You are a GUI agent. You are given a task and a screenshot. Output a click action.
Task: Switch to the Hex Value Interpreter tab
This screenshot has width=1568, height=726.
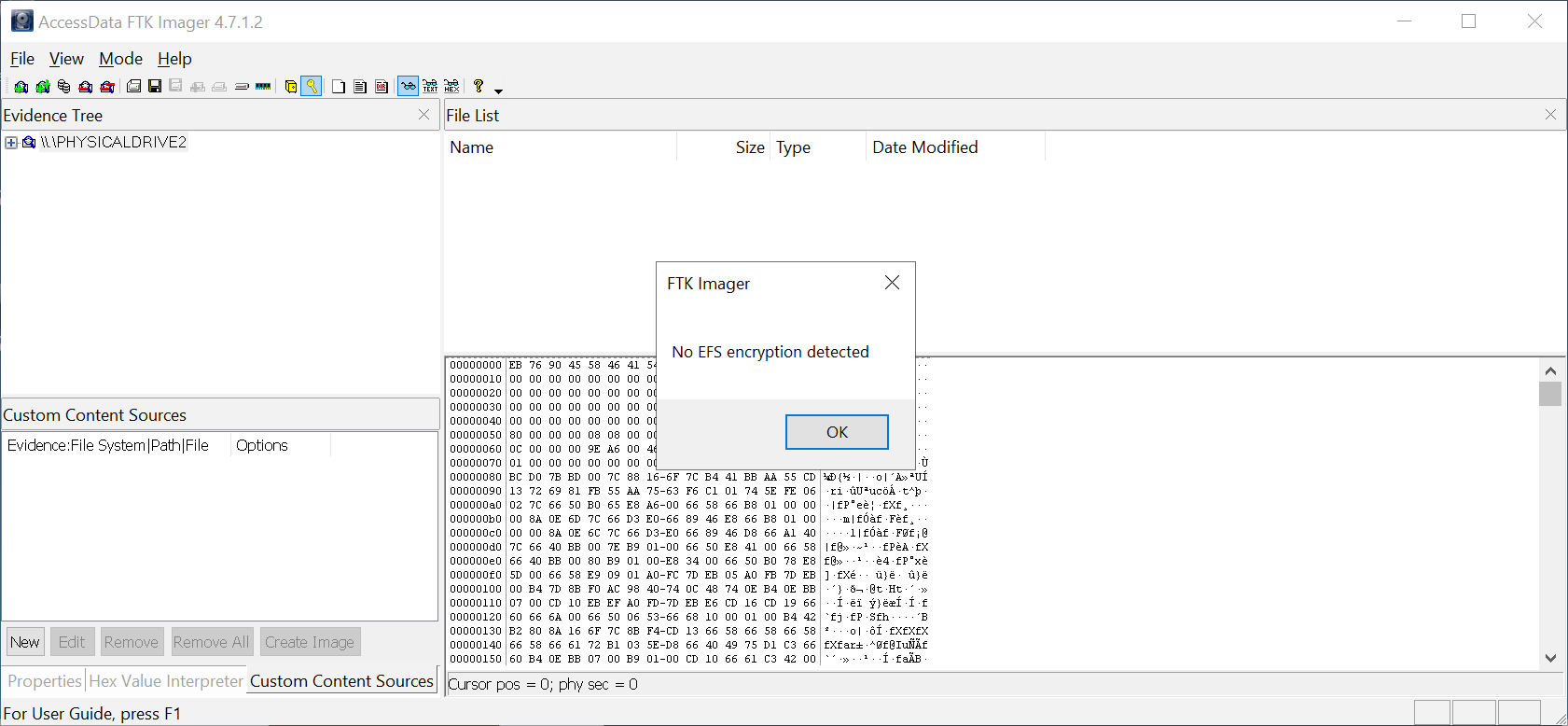[166, 681]
